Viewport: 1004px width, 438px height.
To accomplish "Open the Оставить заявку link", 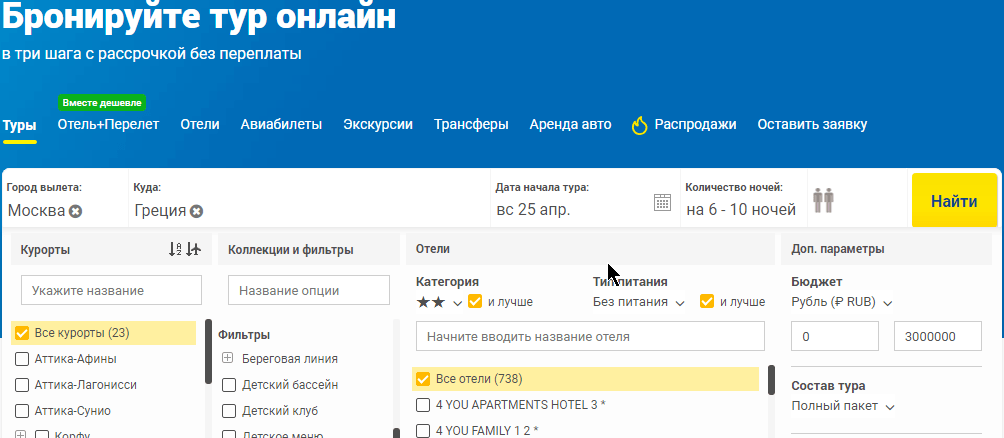I will (812, 124).
